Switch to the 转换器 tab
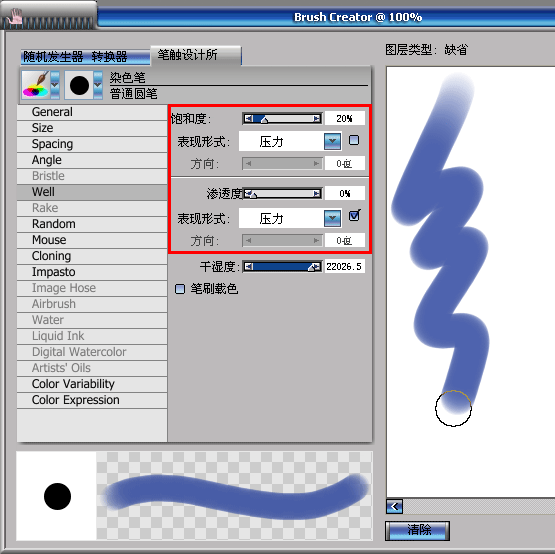This screenshot has width=555, height=554. [x=109, y=57]
